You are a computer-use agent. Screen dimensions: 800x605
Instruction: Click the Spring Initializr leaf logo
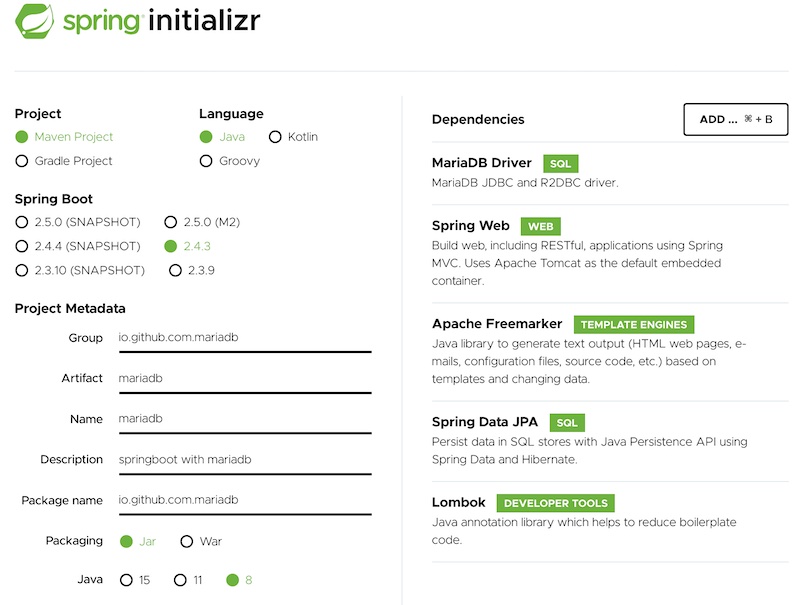click(x=35, y=21)
